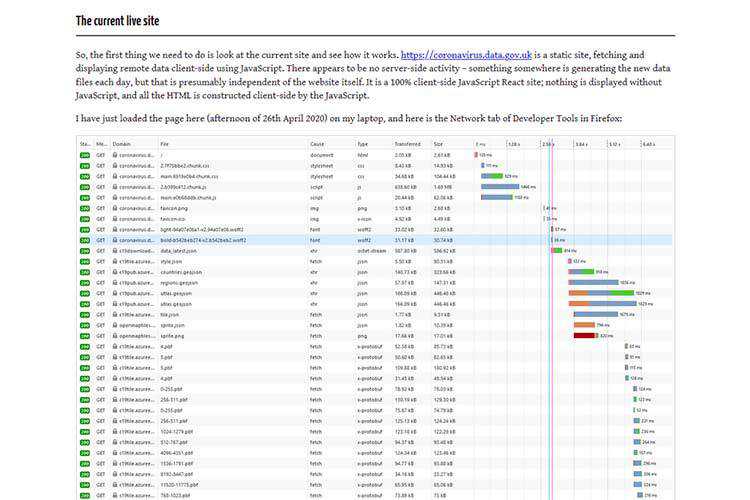The width and height of the screenshot is (750, 500).
Task: Click the Type column header
Action: tap(363, 144)
